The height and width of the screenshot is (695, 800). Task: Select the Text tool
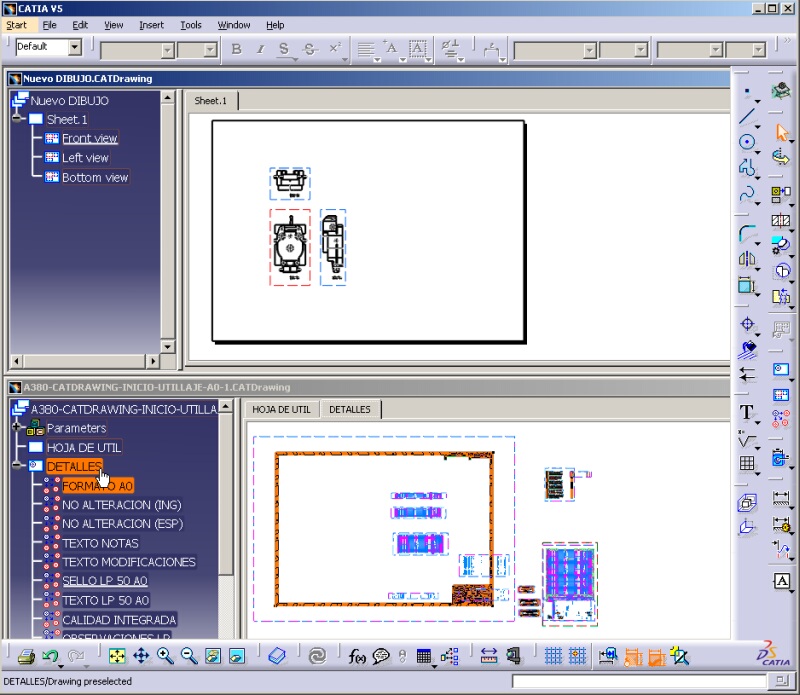(746, 414)
